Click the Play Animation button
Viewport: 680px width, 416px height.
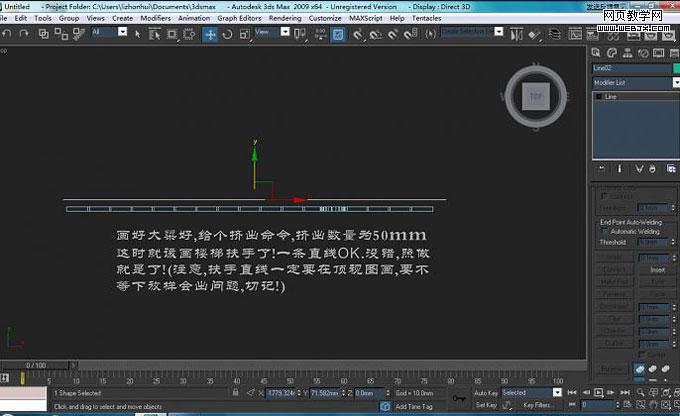coord(598,393)
